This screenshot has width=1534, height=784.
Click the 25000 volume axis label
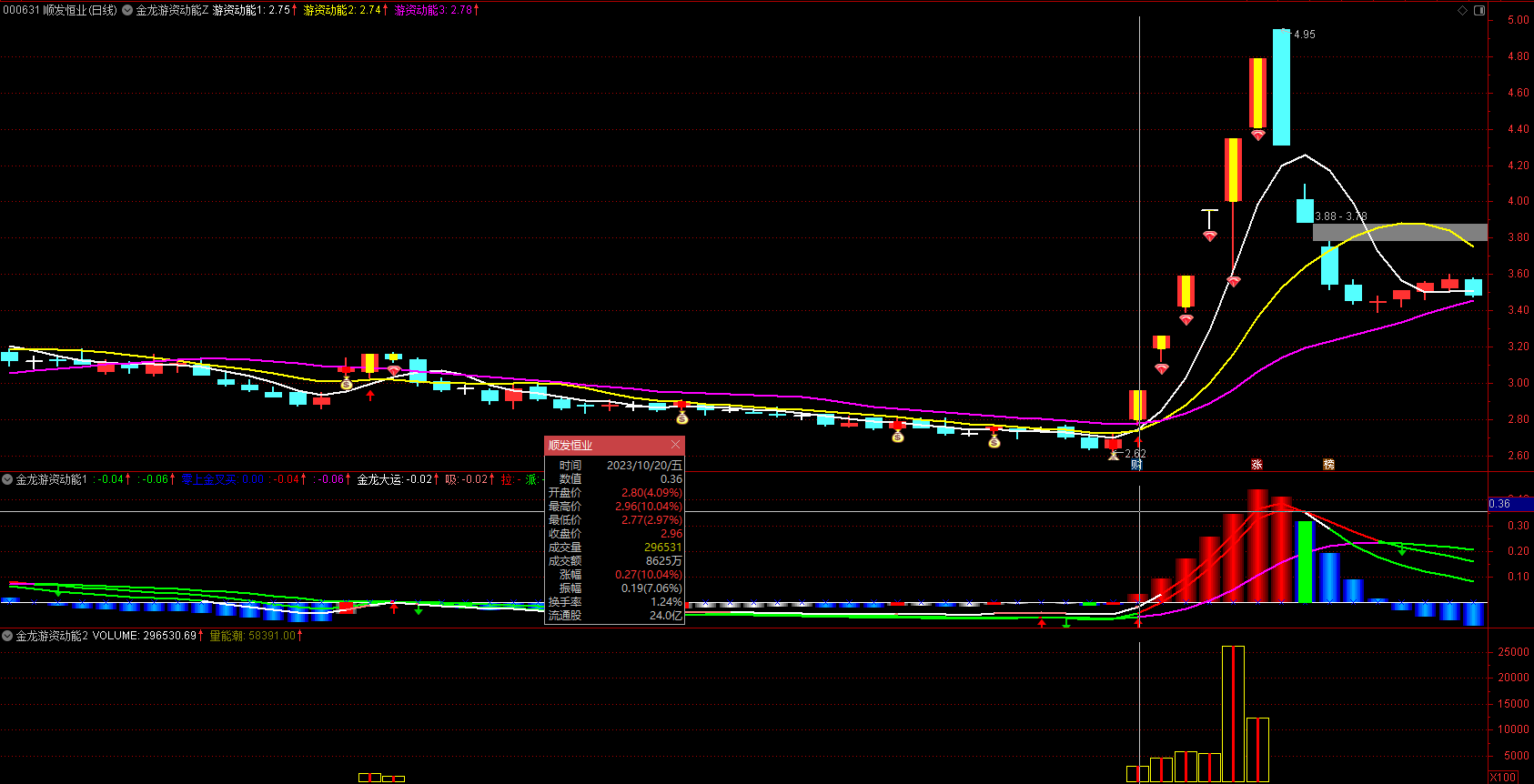coord(1513,652)
